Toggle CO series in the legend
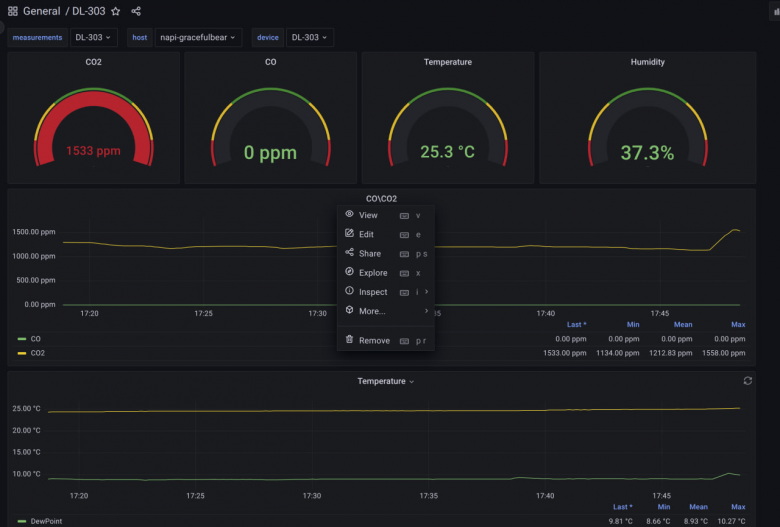This screenshot has width=780, height=527. [x=35, y=339]
